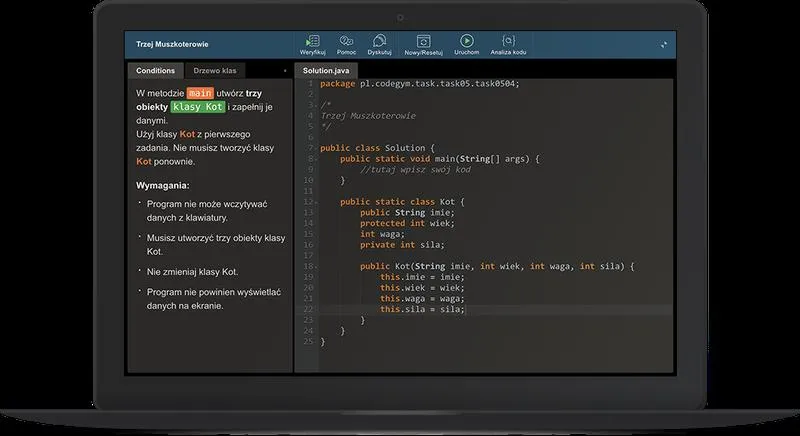Viewport: 800px width, 436px height.
Task: Click the orange 'main' highlighted word
Action: click(x=200, y=93)
